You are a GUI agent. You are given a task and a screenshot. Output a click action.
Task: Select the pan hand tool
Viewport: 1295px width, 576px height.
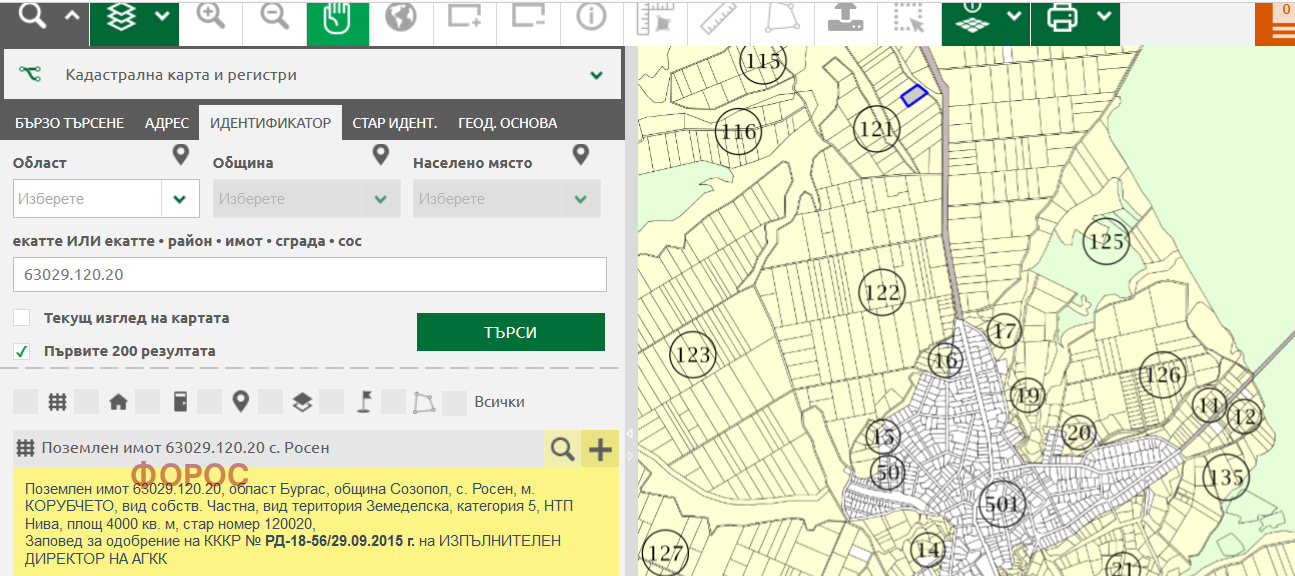337,18
